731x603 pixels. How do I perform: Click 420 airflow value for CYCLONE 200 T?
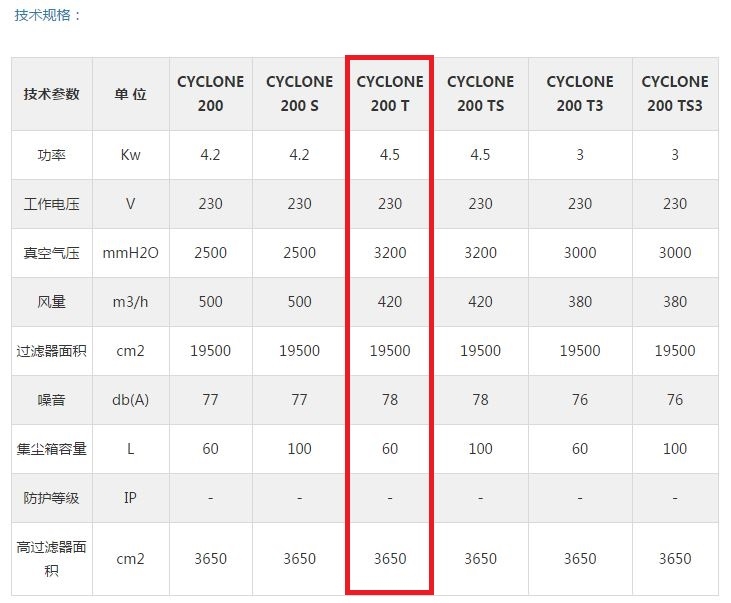pos(390,302)
